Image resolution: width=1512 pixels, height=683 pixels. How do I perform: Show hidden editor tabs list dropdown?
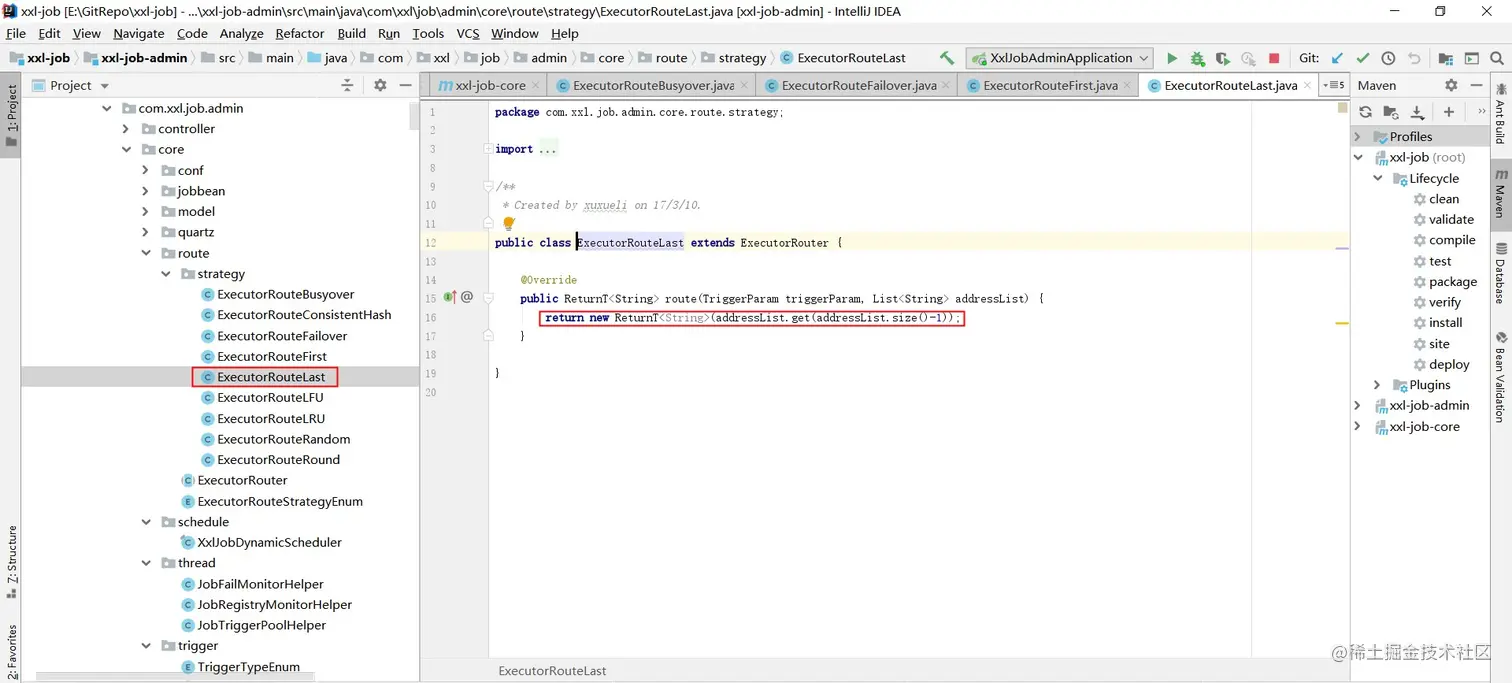tap(1334, 85)
